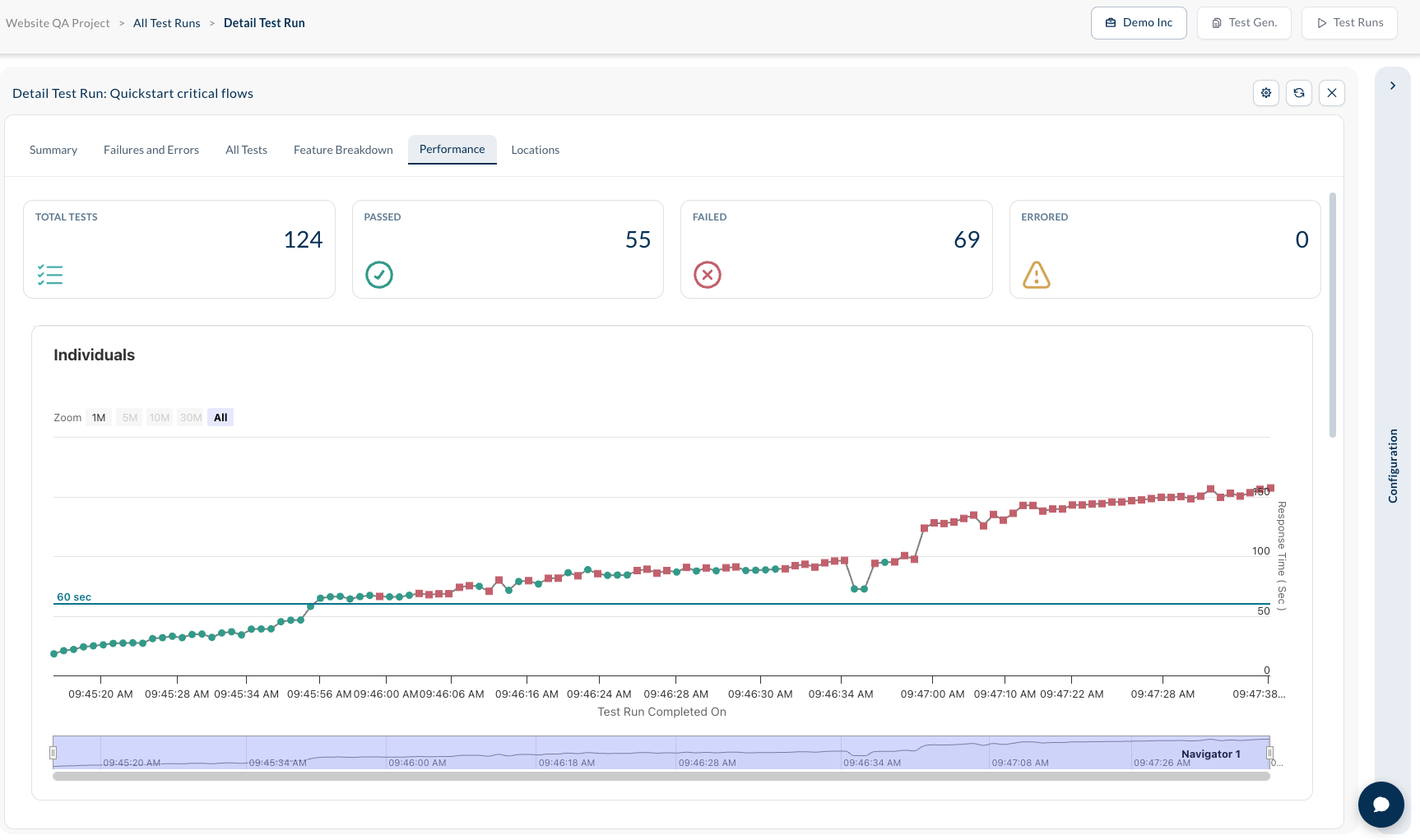
Task: Click the failed X circle icon
Action: (x=708, y=275)
